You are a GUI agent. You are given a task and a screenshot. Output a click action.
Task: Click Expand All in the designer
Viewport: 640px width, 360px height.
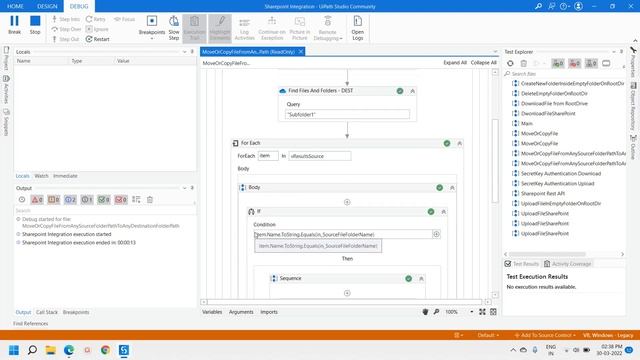point(455,63)
